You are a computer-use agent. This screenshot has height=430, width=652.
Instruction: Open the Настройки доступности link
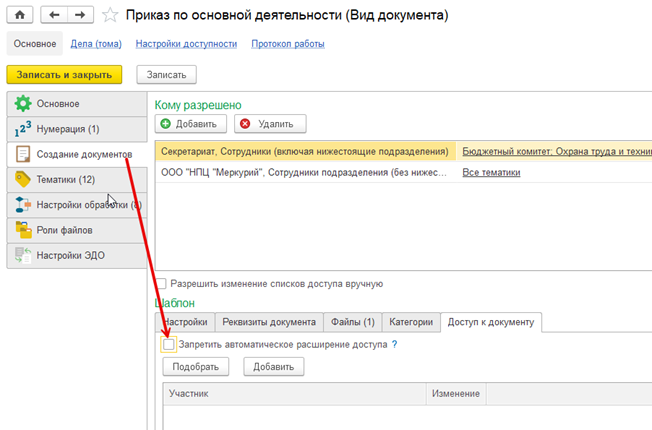coord(186,44)
